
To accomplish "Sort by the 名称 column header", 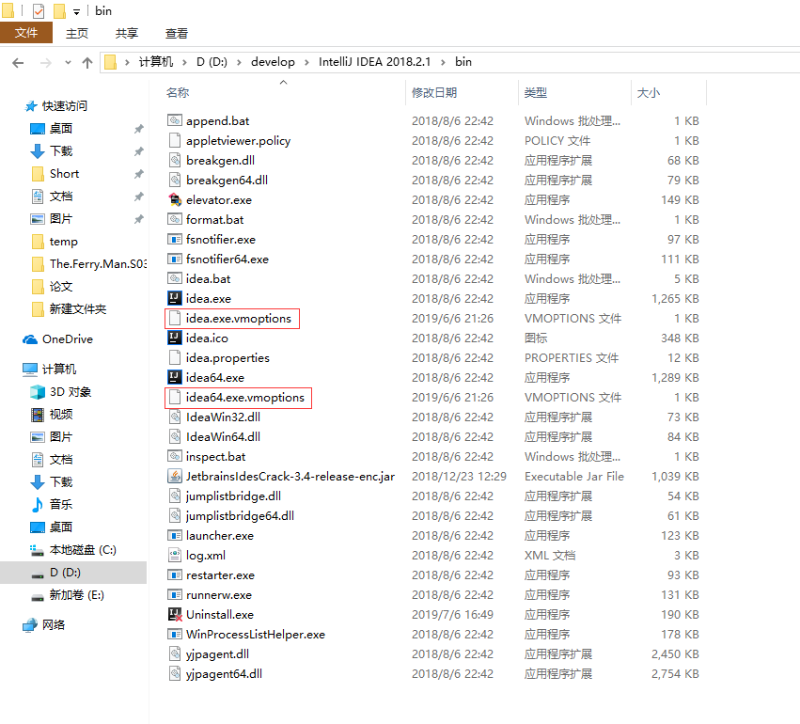I will pos(178,92).
